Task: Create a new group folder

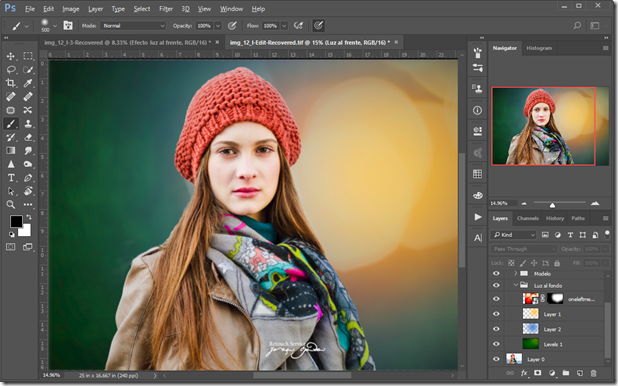Action: (x=566, y=373)
